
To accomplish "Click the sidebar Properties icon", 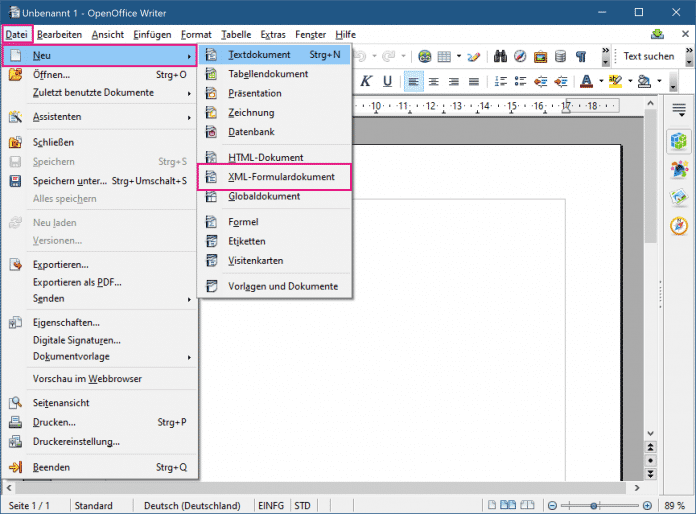I will [679, 142].
